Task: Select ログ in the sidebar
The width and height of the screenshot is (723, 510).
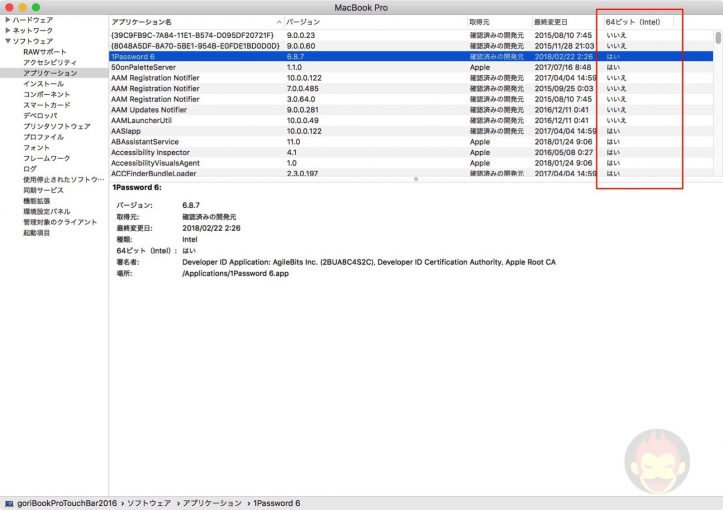Action: pos(30,168)
